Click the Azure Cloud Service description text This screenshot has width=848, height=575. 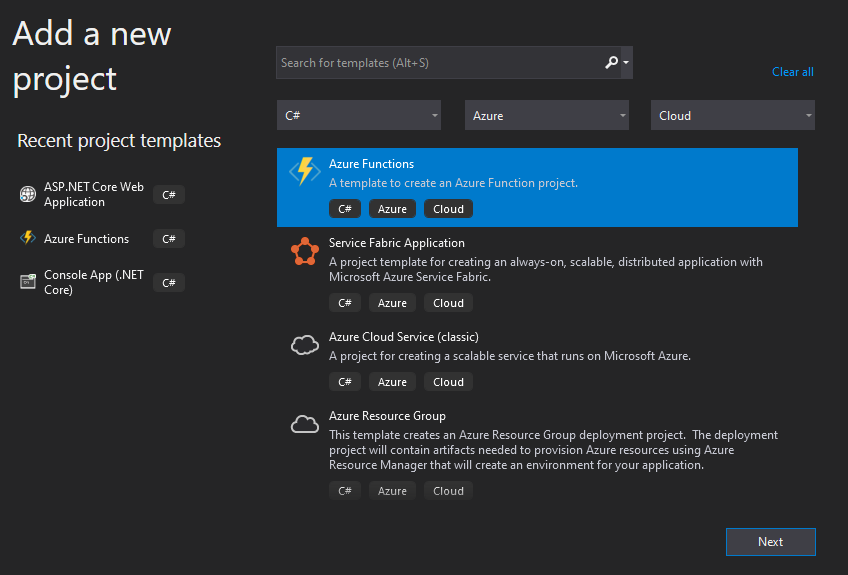click(509, 356)
